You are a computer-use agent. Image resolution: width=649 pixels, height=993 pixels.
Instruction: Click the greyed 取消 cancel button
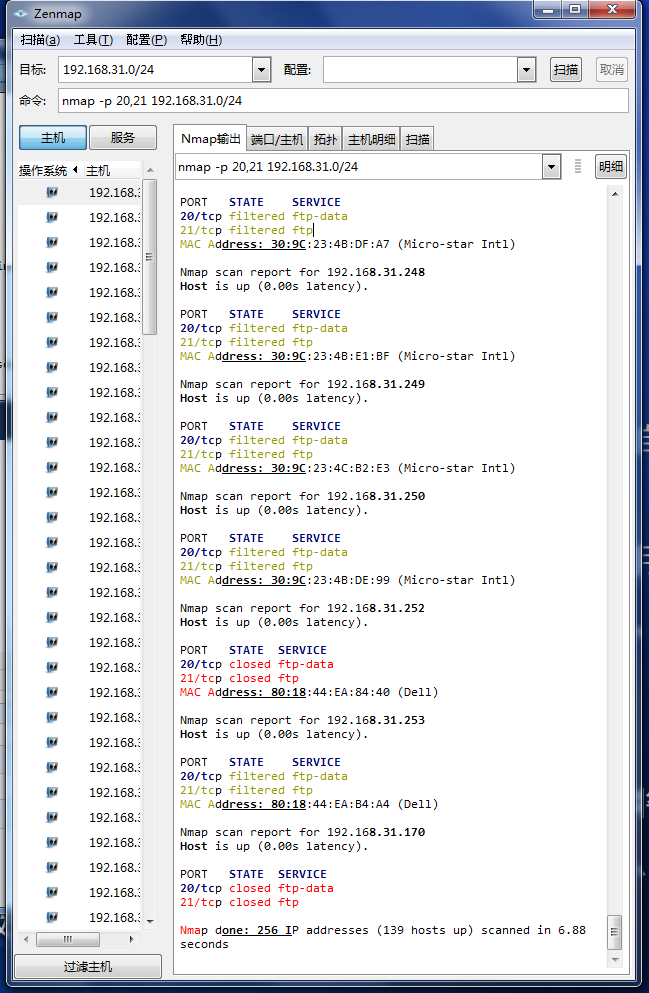pos(612,70)
